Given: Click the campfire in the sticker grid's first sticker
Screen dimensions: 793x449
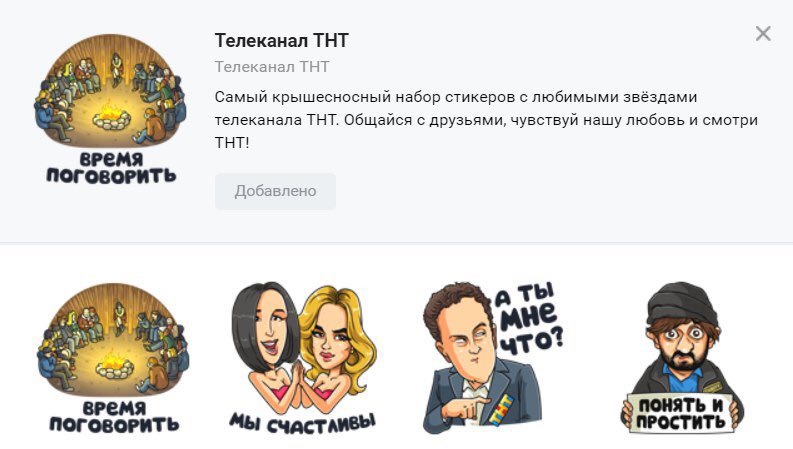Looking at the screenshot, I should 114,365.
